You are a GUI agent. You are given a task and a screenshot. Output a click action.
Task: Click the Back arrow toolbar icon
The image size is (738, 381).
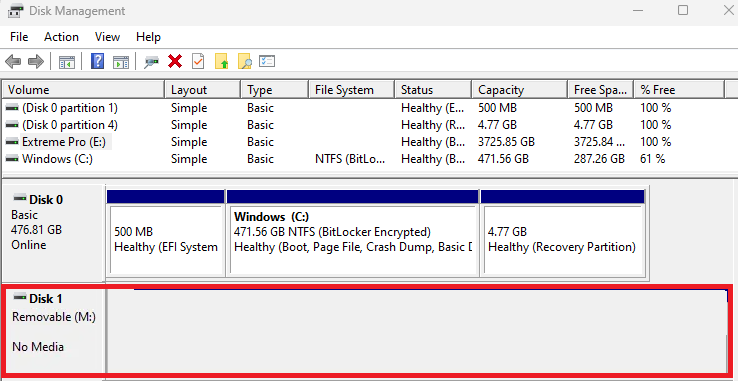(x=13, y=61)
